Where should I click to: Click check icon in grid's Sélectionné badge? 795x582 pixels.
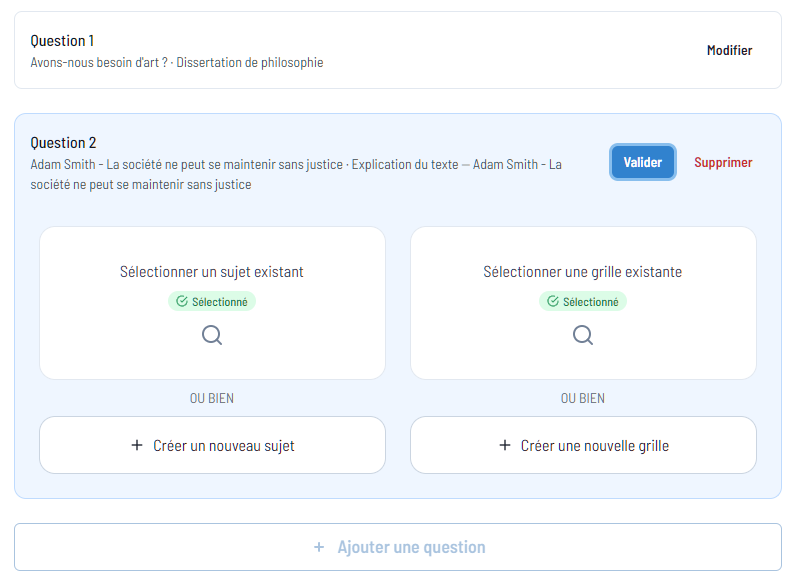553,301
